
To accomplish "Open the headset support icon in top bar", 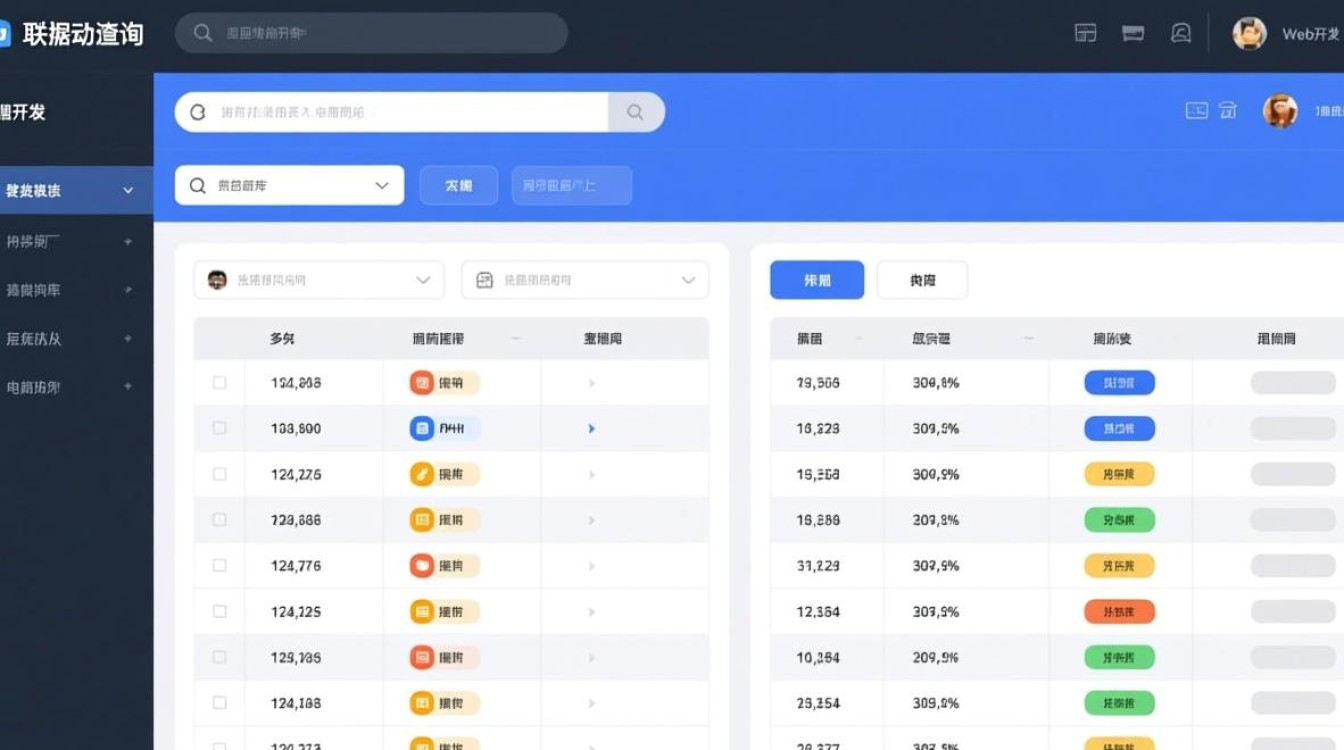I will point(1181,33).
